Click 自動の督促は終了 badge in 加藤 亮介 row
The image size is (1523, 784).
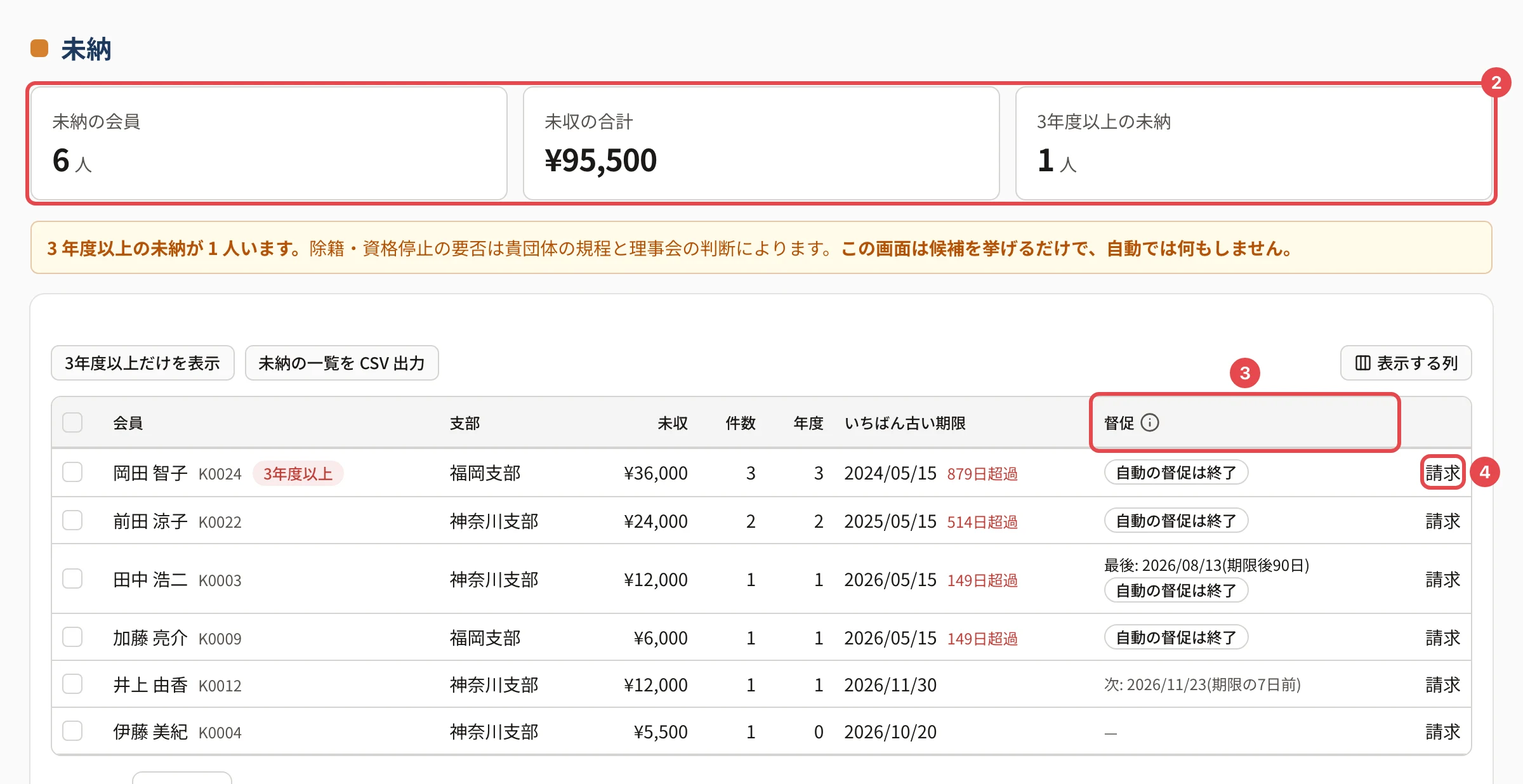[1176, 637]
